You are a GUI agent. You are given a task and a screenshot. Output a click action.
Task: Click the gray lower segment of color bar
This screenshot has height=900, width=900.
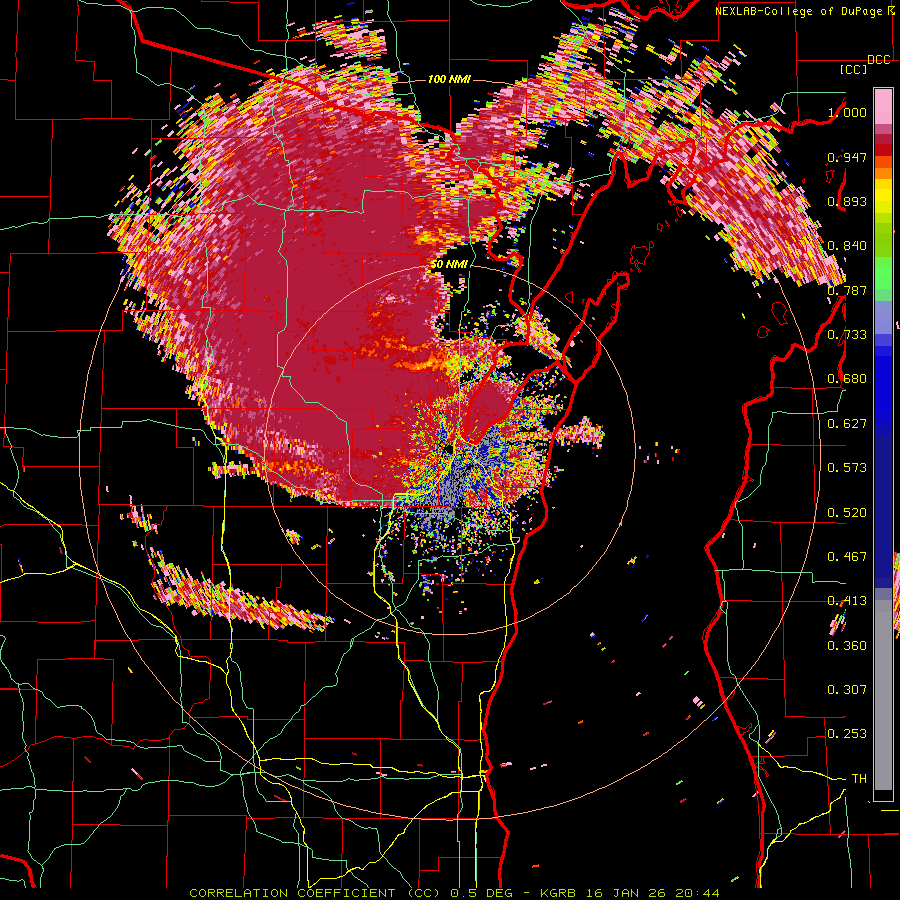883,695
